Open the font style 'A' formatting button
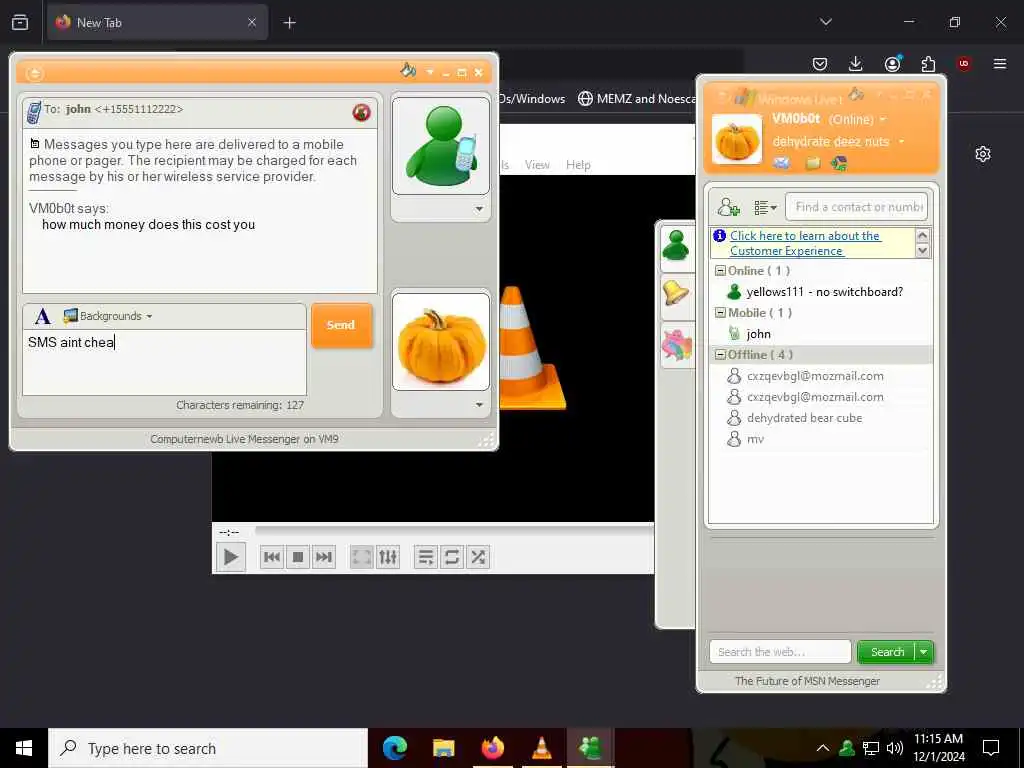The height and width of the screenshot is (768, 1024). [42, 317]
